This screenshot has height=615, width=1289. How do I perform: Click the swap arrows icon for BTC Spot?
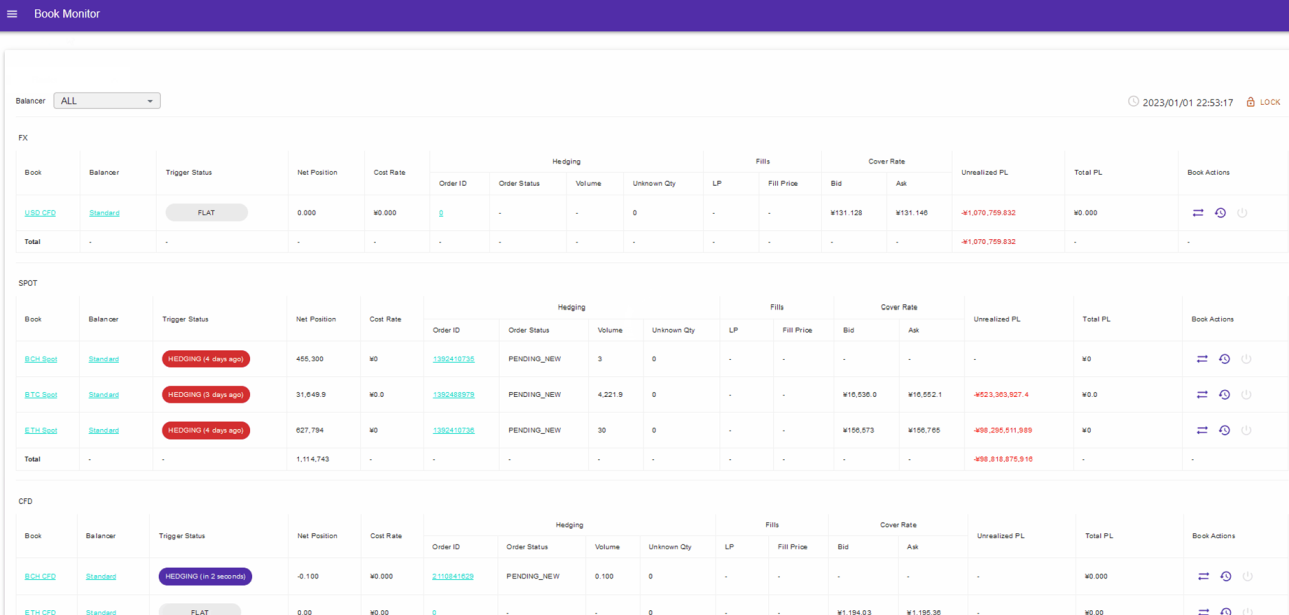pyautogui.click(x=1202, y=395)
